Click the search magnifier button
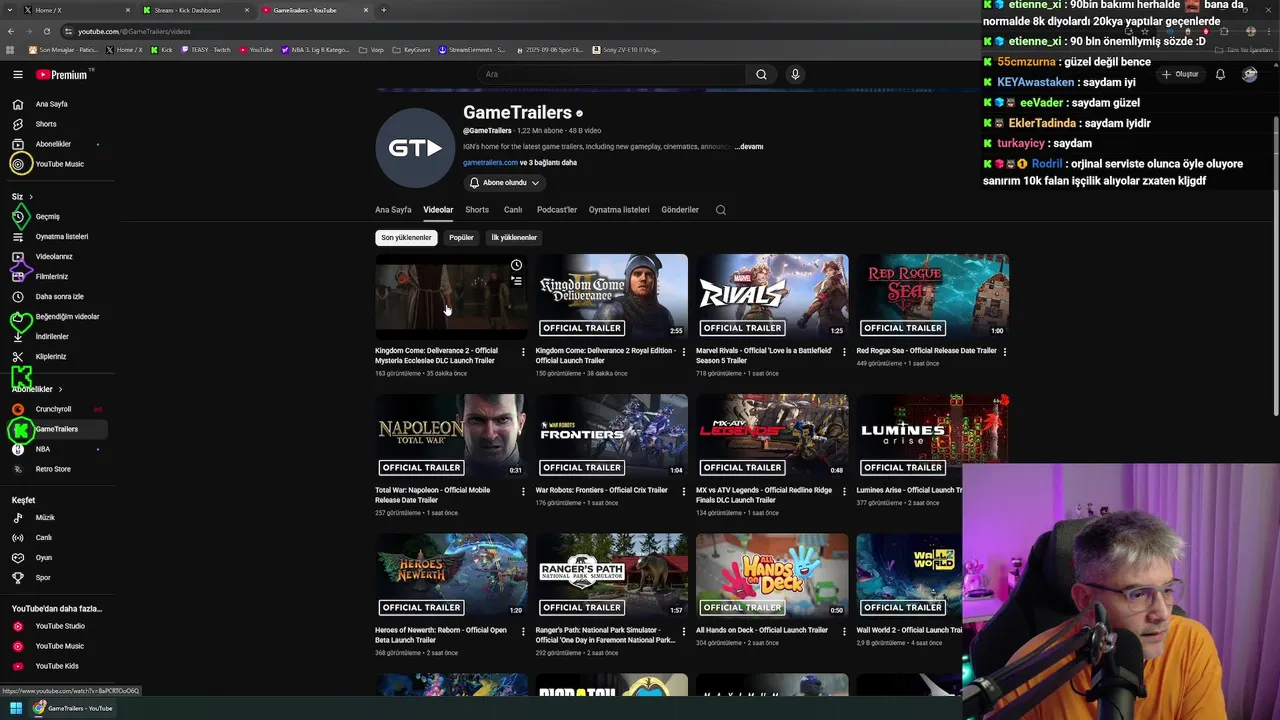Image resolution: width=1280 pixels, height=720 pixels. (761, 74)
